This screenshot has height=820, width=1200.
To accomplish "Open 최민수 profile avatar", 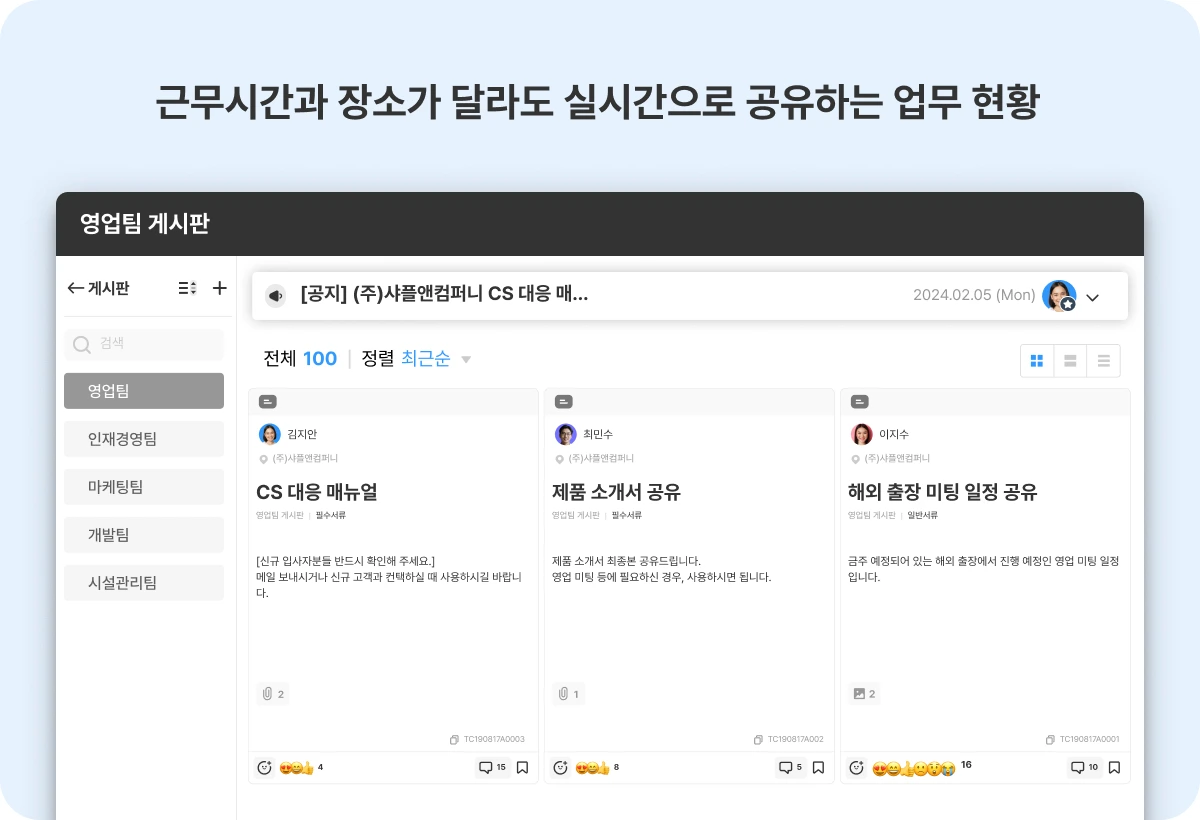I will (566, 434).
